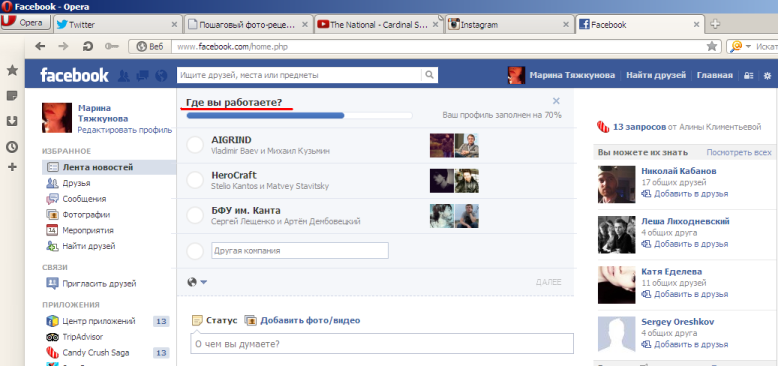
Task: Reload the page with refresh icon
Action: point(88,47)
